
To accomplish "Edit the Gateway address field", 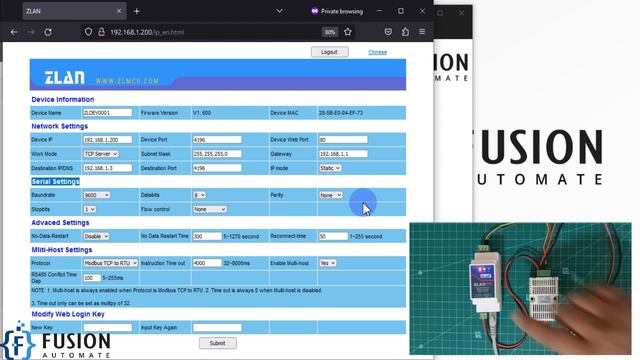I will pyautogui.click(x=343, y=154).
